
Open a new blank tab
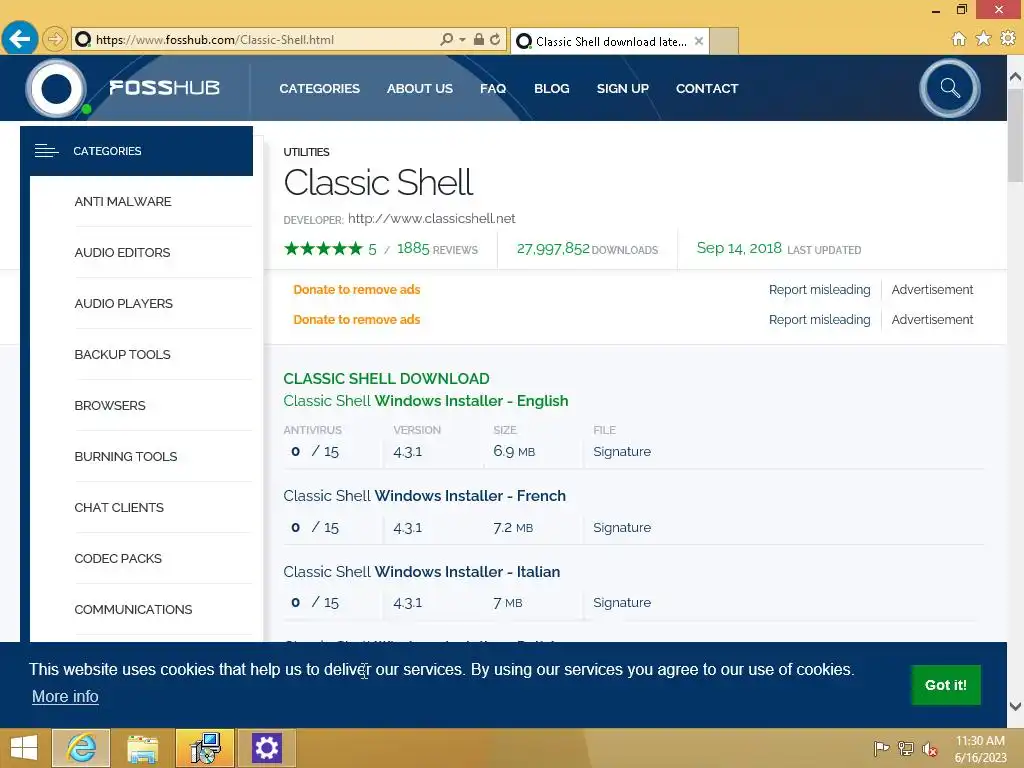pos(724,41)
